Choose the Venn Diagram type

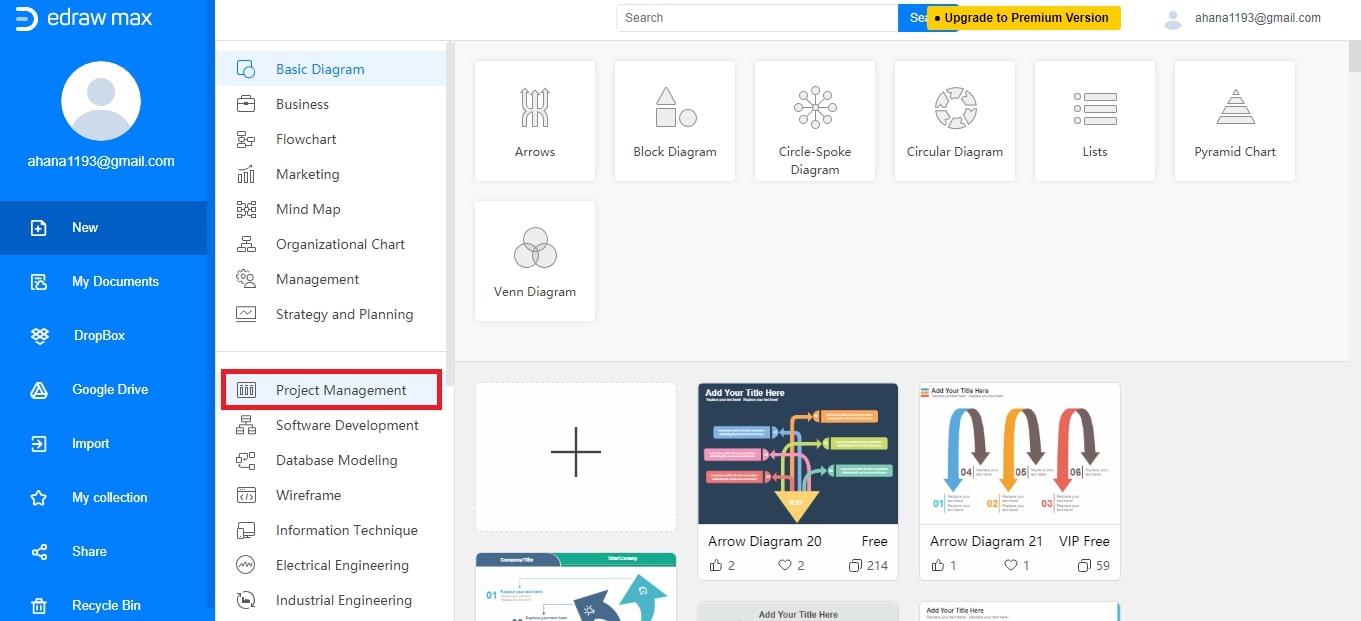535,261
